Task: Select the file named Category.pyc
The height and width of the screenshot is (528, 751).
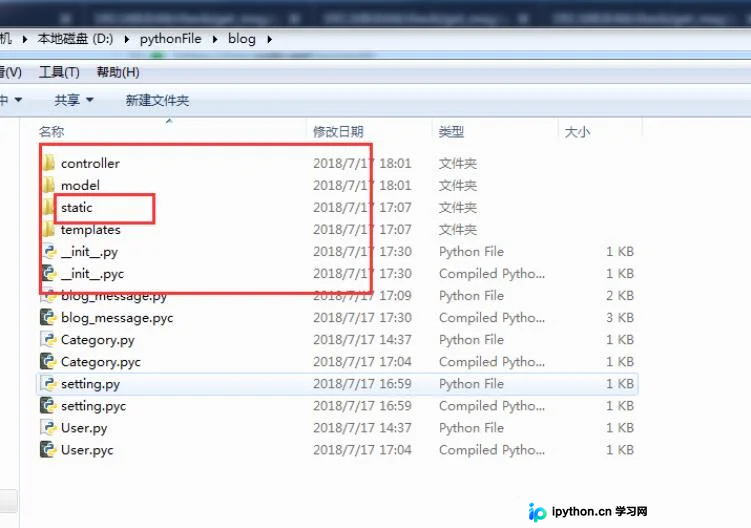Action: click(101, 362)
